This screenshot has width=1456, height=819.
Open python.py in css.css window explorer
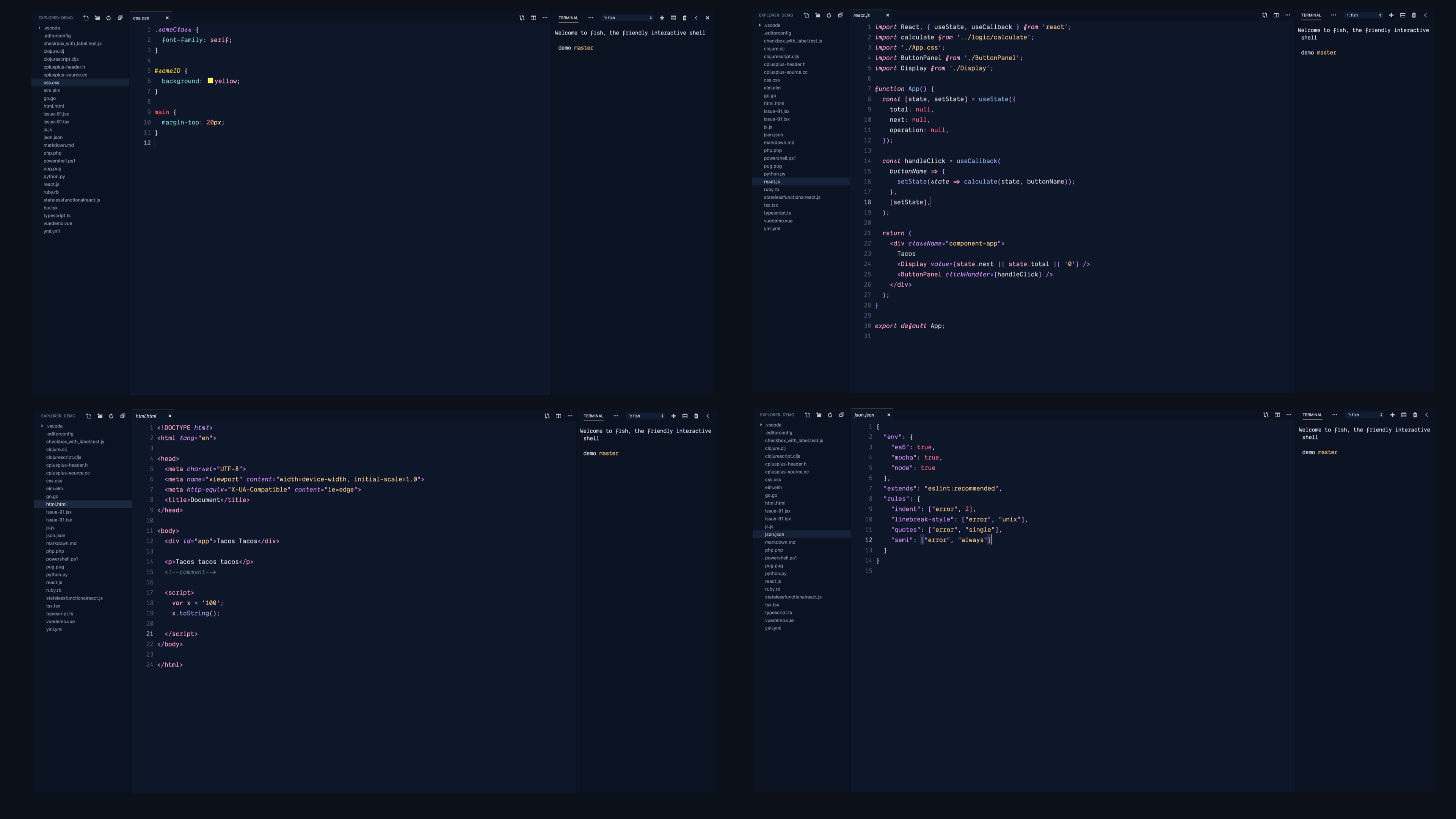point(54,176)
